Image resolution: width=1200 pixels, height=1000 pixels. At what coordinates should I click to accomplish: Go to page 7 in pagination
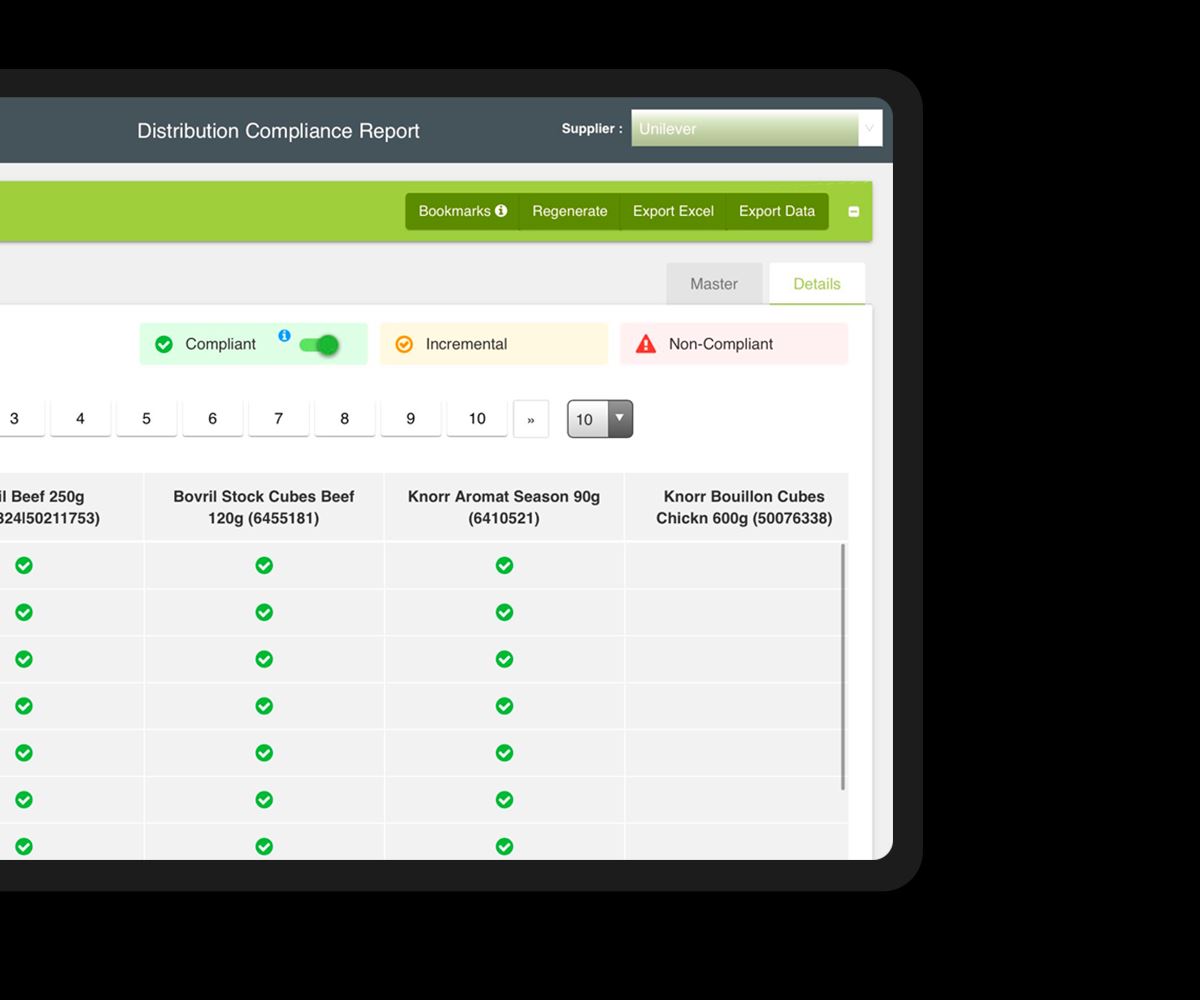click(278, 419)
